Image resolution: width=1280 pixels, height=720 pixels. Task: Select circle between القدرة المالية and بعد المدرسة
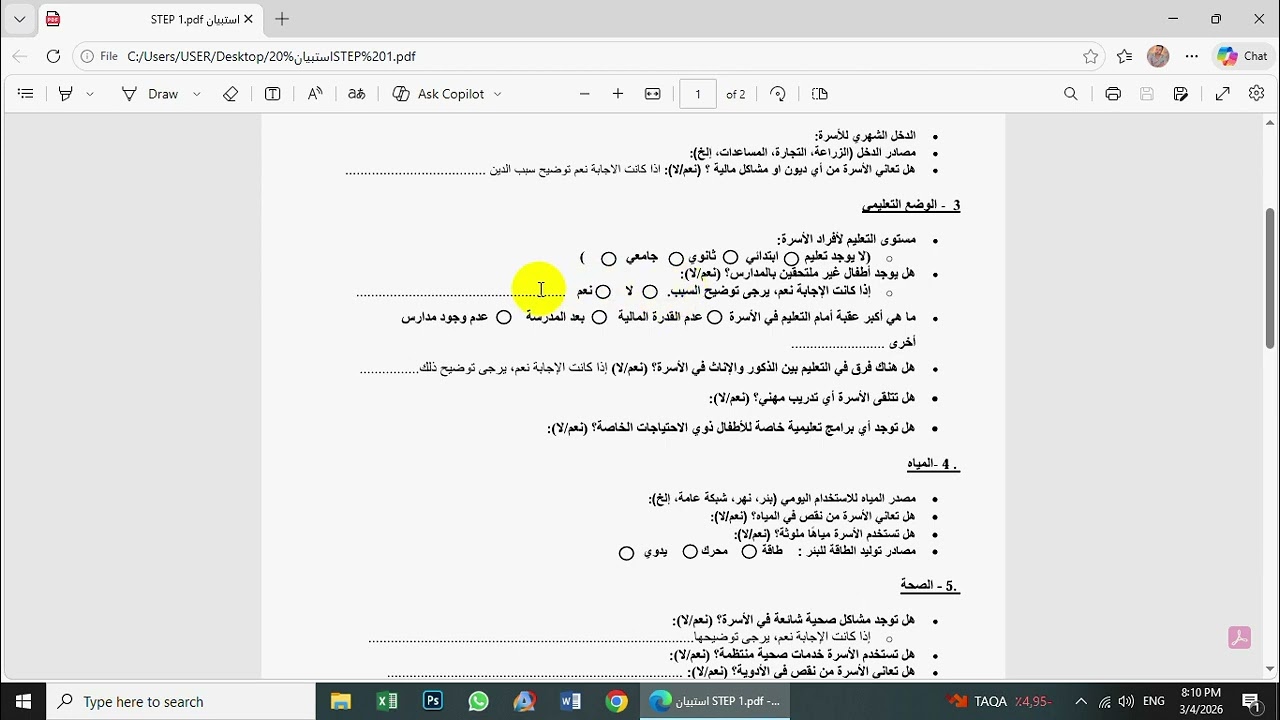point(600,317)
